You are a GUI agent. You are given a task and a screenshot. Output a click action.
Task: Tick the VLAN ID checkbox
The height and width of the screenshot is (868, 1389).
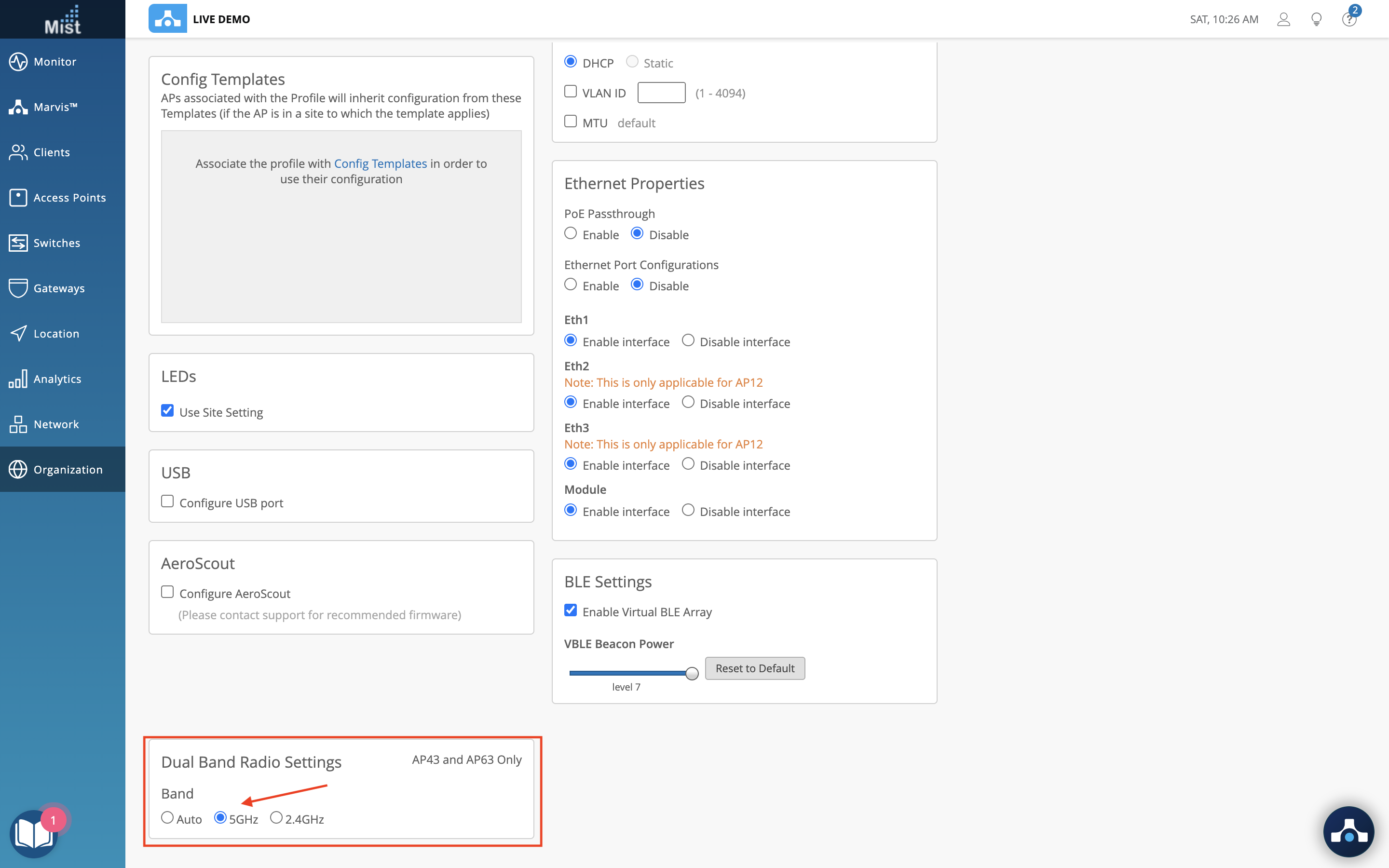click(571, 92)
